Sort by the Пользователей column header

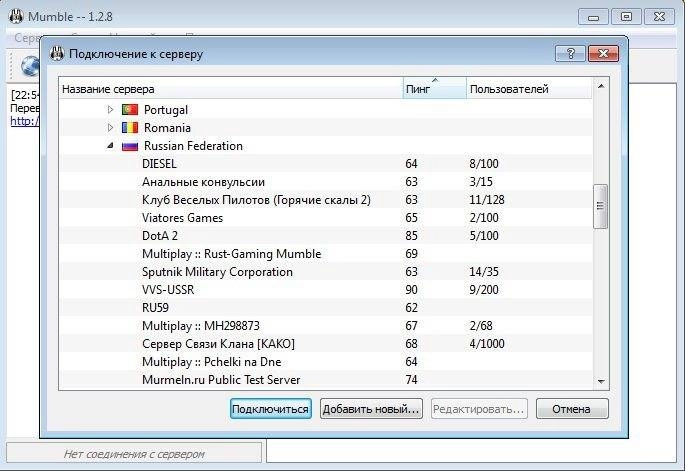click(529, 89)
